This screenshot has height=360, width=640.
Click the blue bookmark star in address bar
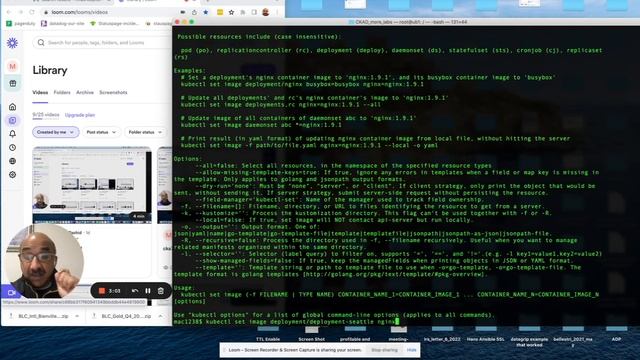[206, 12]
